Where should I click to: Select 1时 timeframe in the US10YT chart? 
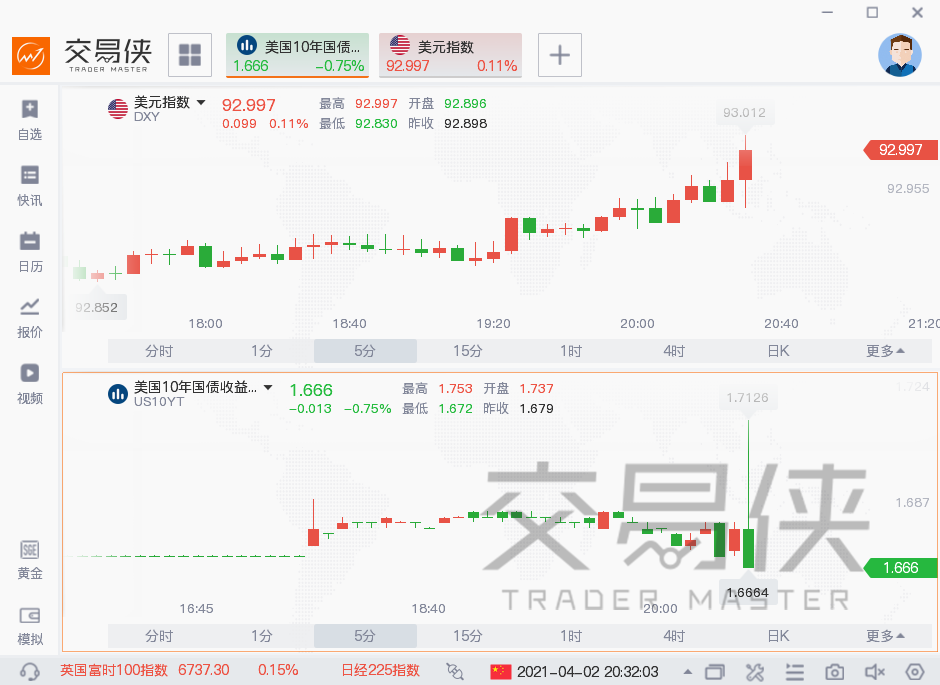click(x=571, y=636)
